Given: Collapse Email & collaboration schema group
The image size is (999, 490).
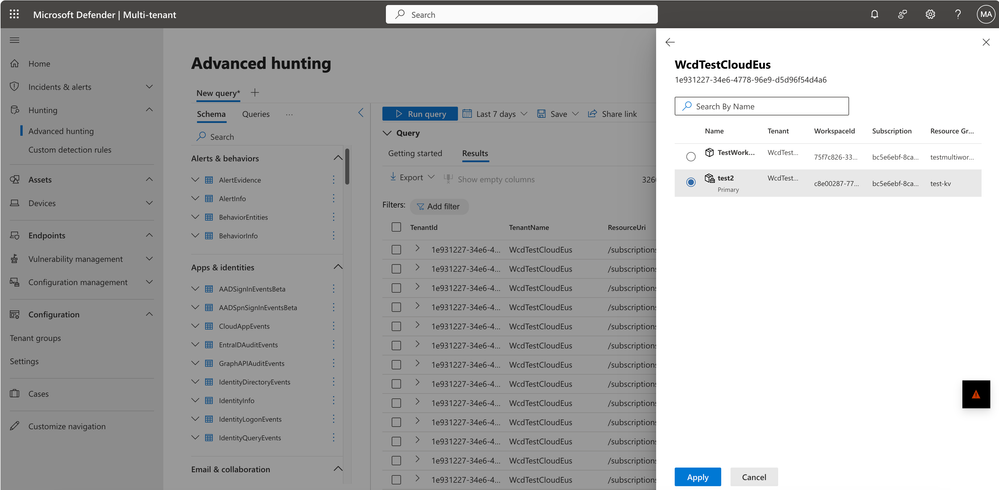Looking at the screenshot, I should click(x=338, y=470).
